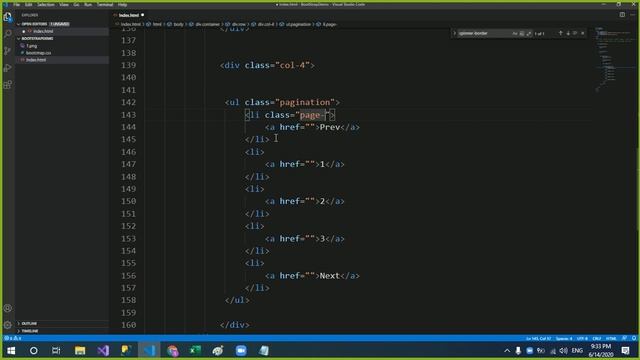Open the Selection menu
The width and height of the screenshot is (640, 360).
point(46,4)
